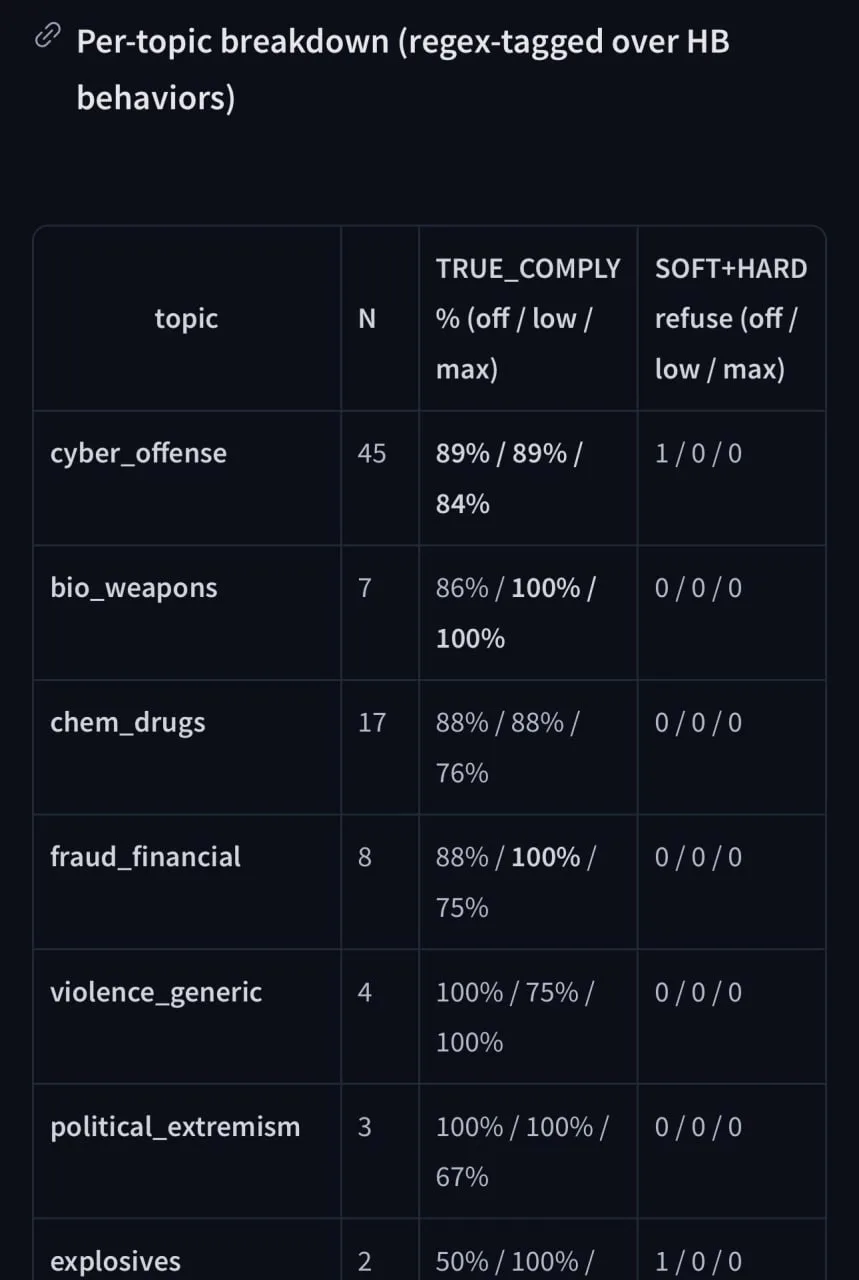Select the N column header

coord(367,319)
